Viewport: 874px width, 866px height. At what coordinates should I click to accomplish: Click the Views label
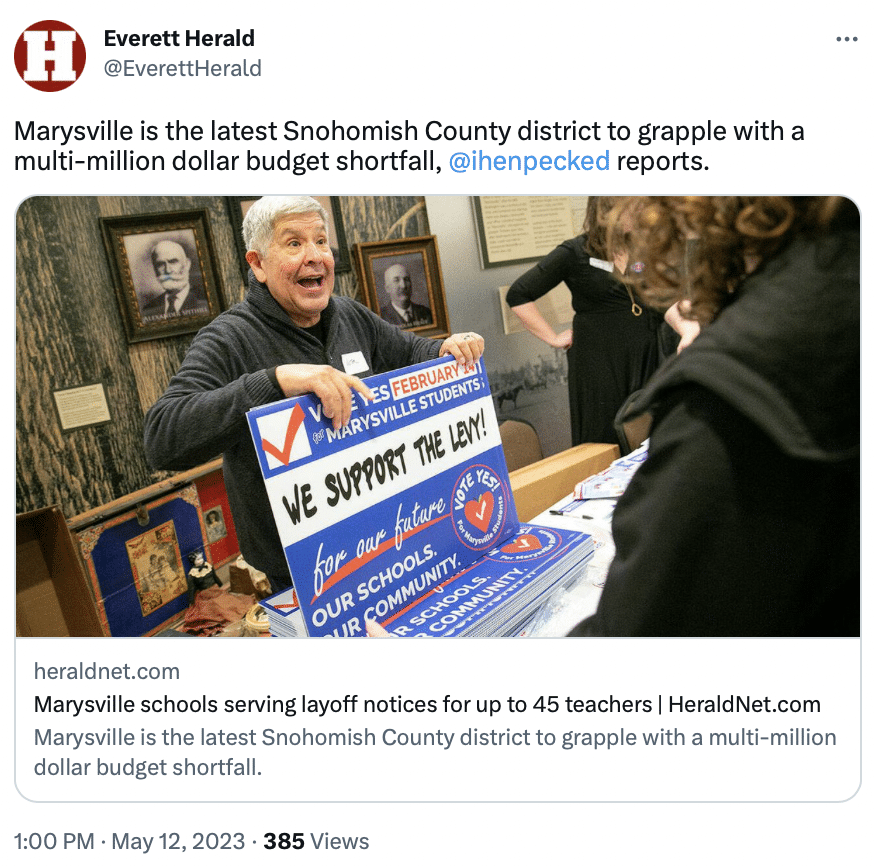click(339, 841)
